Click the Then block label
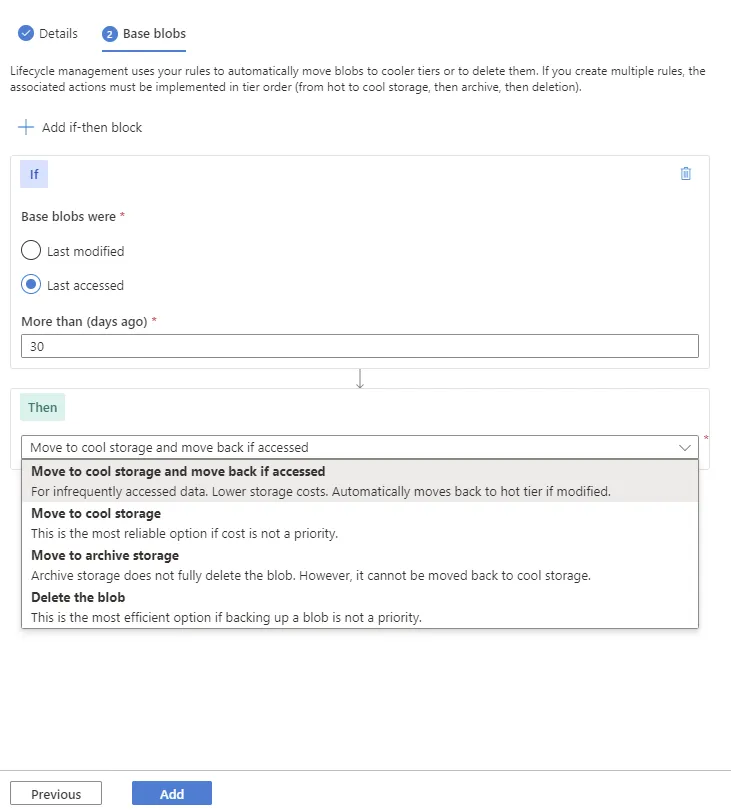Screen dimensions: 731x810 [42, 407]
